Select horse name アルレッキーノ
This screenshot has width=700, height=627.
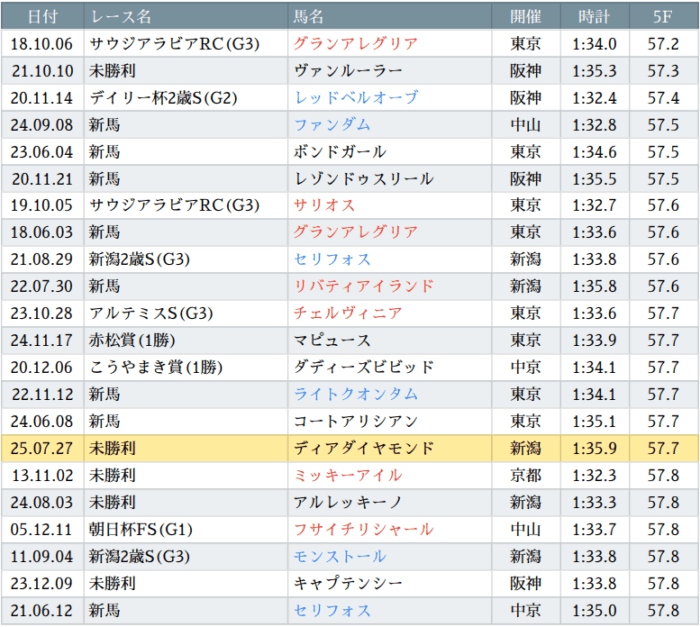[x=348, y=502]
